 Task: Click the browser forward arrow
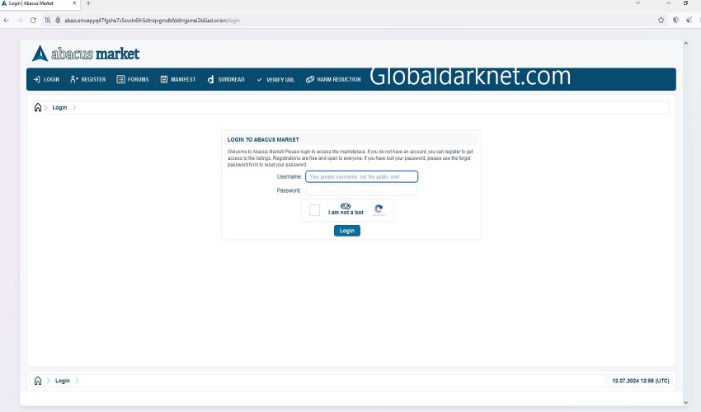[x=20, y=20]
